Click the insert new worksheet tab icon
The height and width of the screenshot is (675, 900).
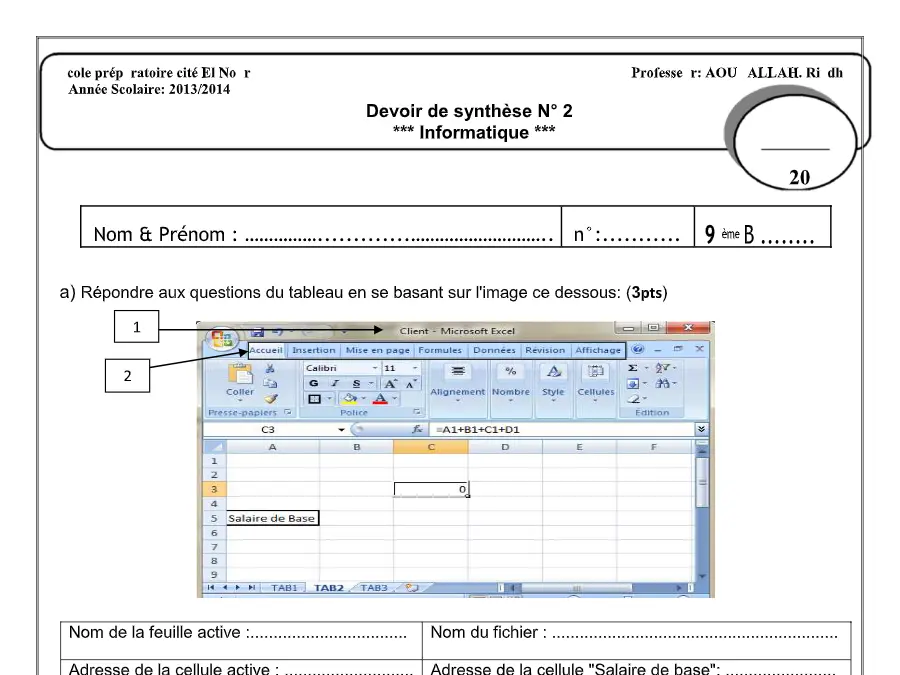point(412,588)
